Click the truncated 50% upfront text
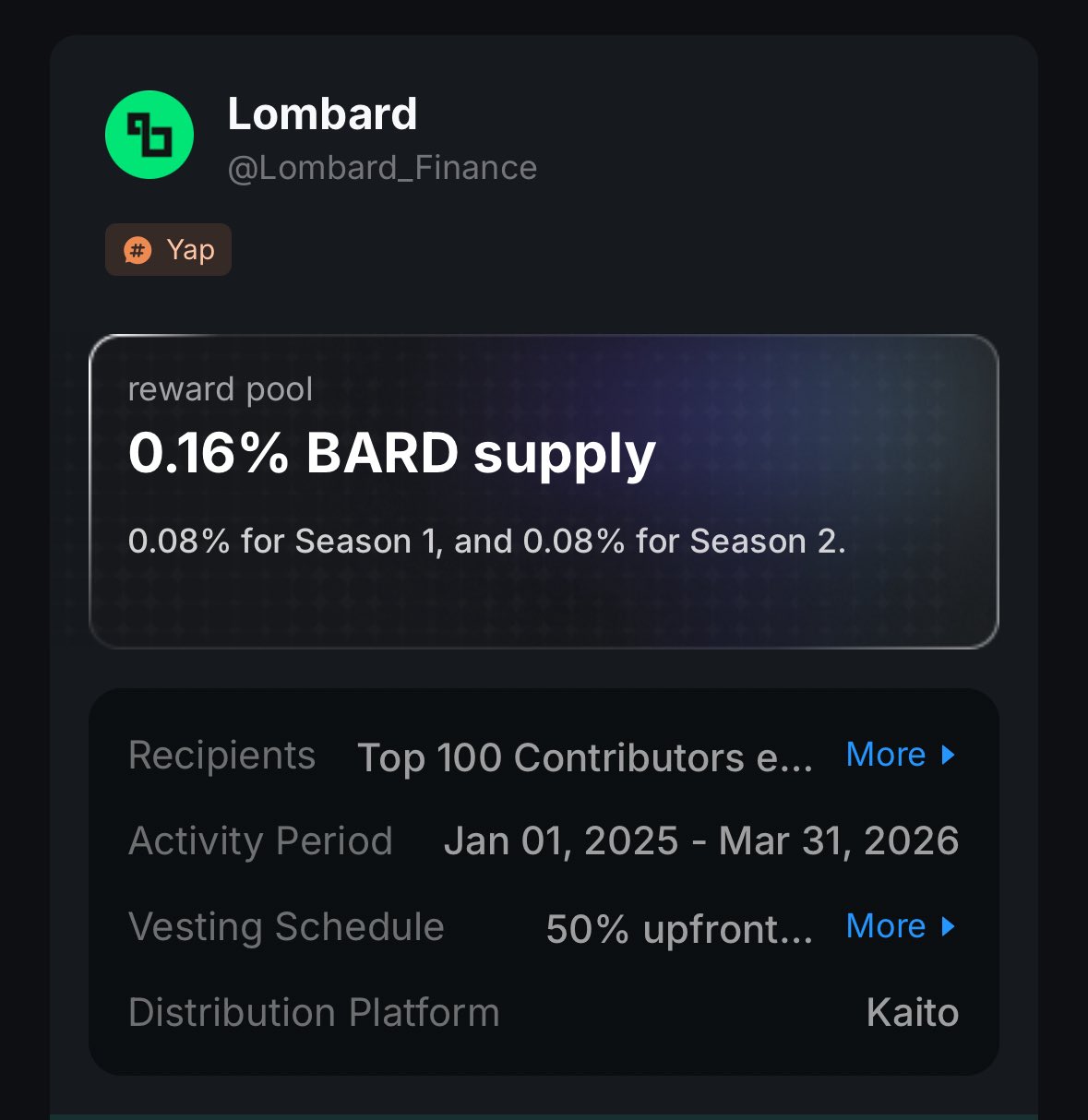1088x1120 pixels. (x=679, y=929)
